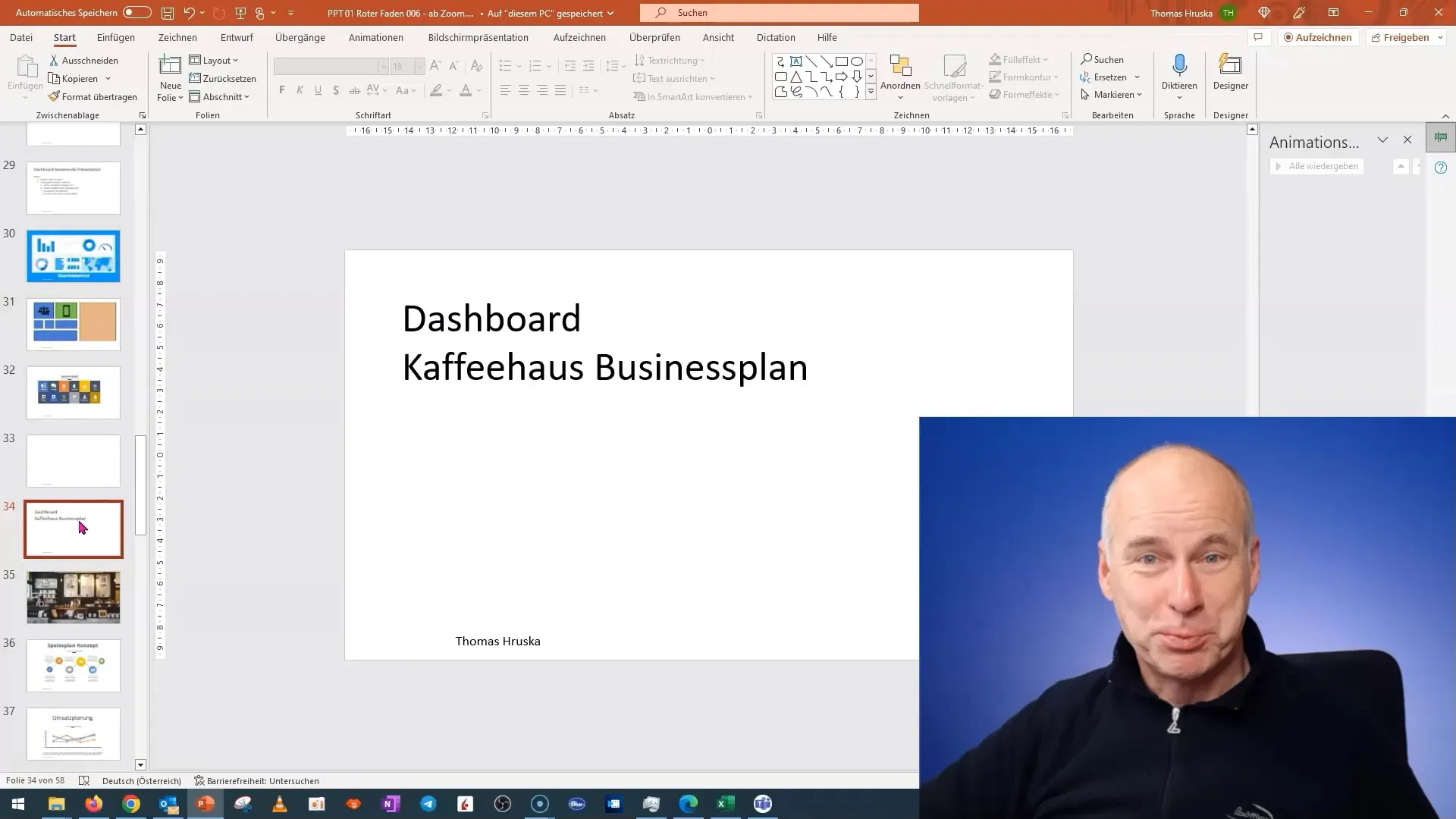Insert a Neue Folie

[x=170, y=77]
